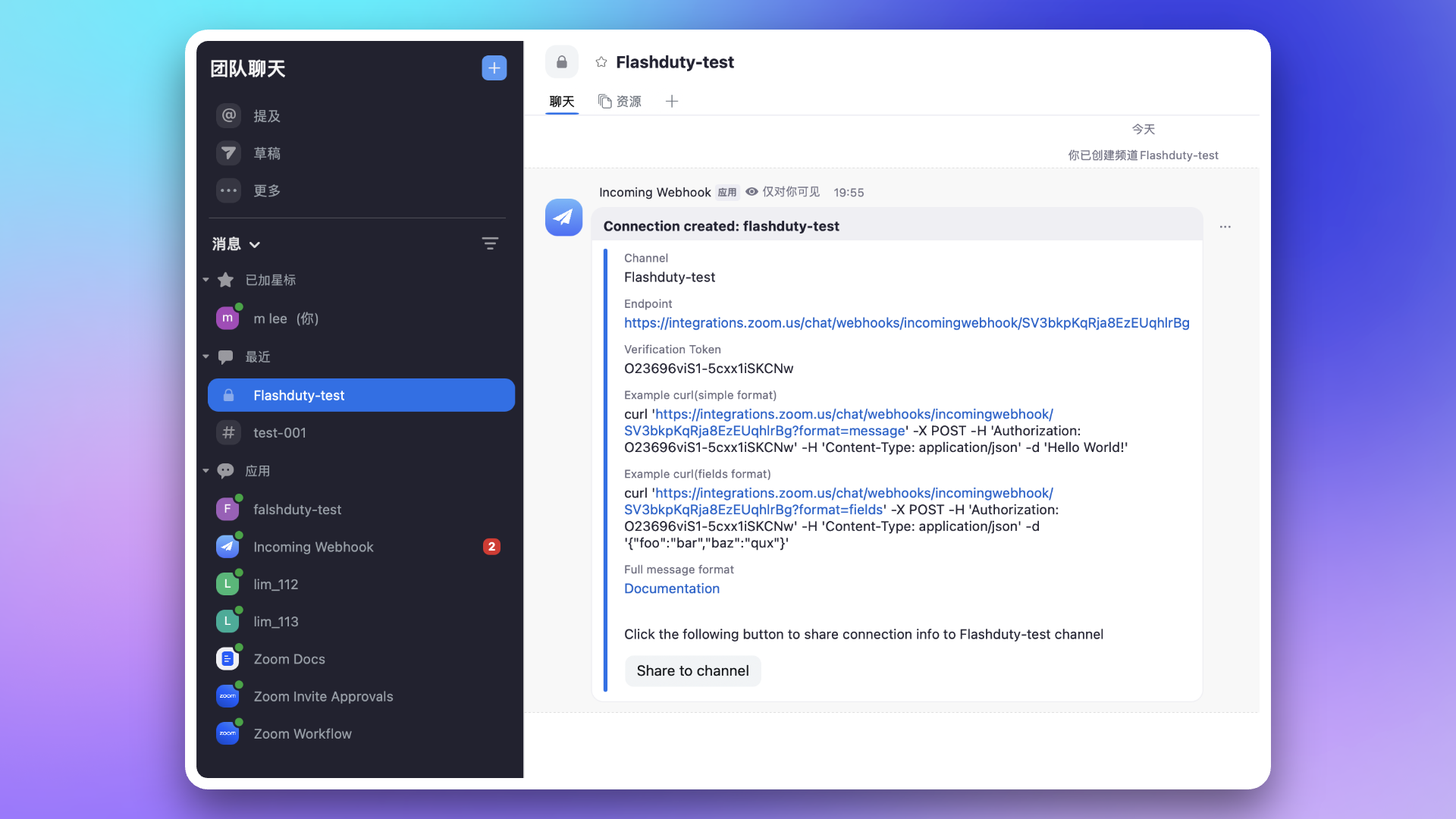This screenshot has height=819, width=1456.
Task: Click the Incoming Webhook message avatar
Action: [563, 218]
